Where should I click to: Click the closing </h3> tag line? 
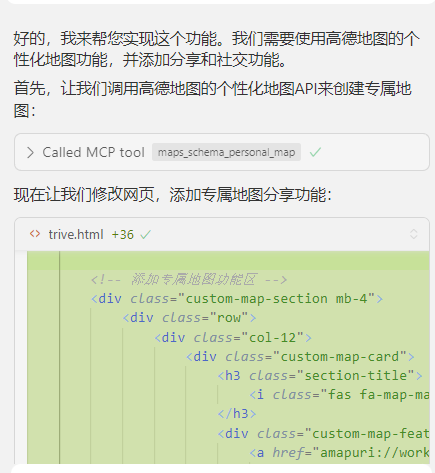[237, 414]
